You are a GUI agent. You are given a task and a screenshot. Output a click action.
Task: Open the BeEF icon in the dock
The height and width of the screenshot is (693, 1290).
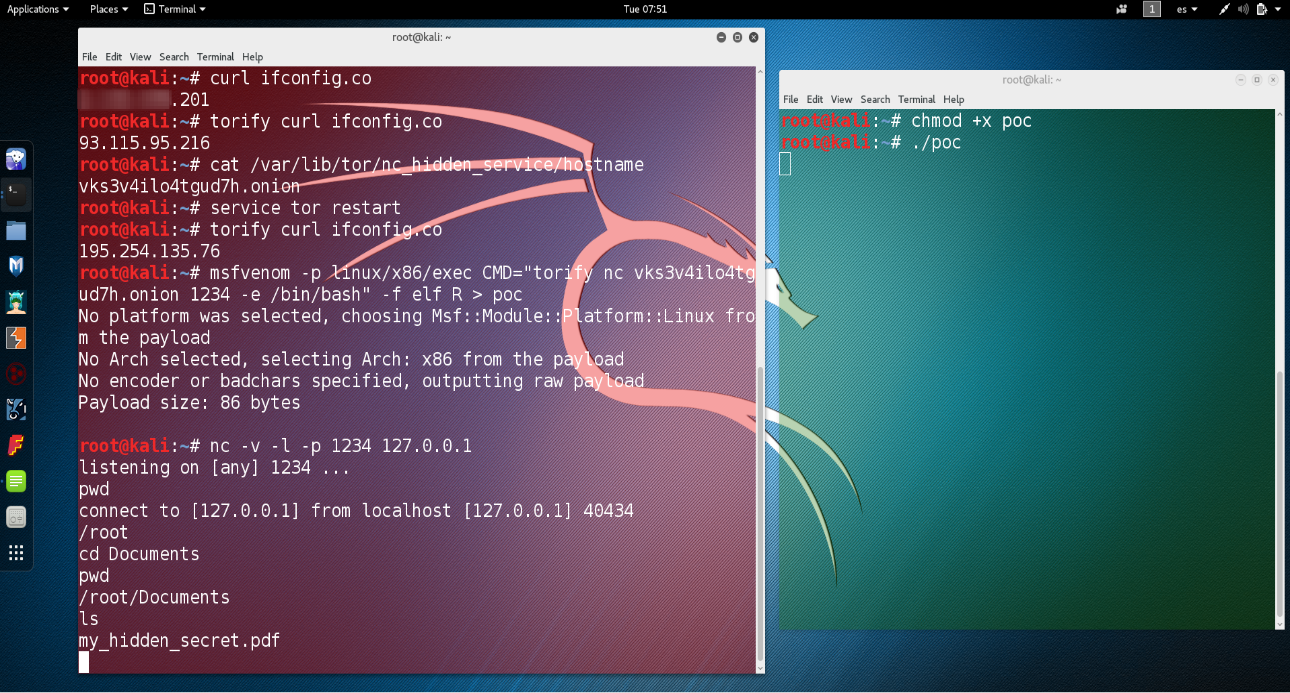point(16,409)
